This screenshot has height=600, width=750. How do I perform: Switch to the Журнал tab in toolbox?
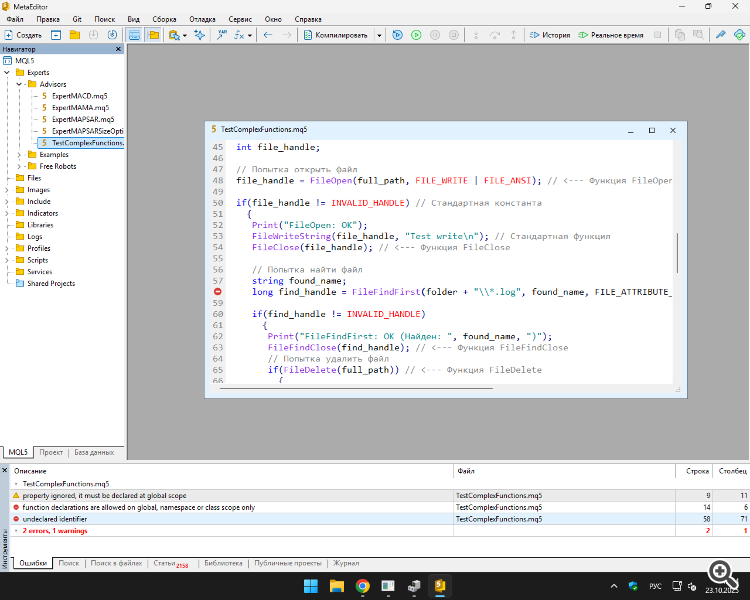pyautogui.click(x=346, y=564)
